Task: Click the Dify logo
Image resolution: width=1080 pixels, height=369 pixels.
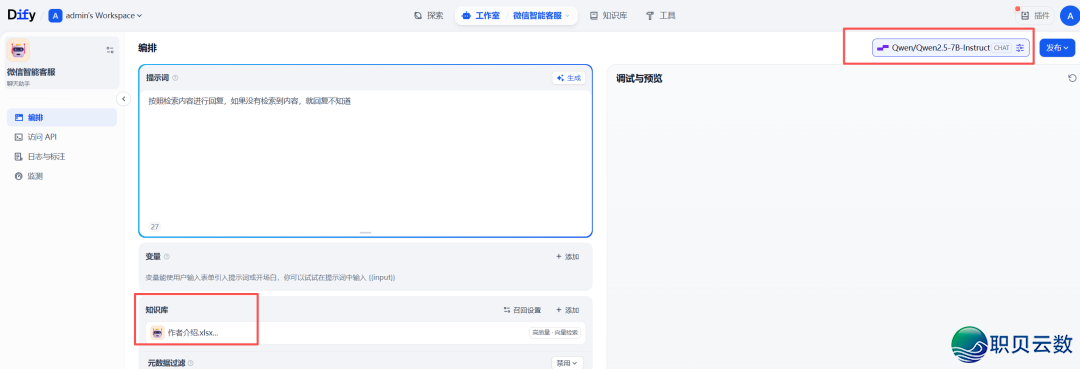Action: 21,14
